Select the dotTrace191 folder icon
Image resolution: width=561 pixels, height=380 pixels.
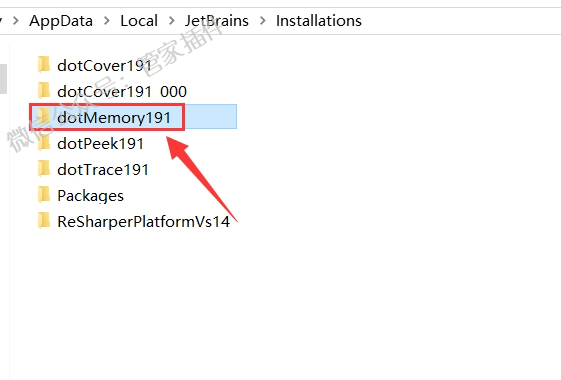pos(44,169)
